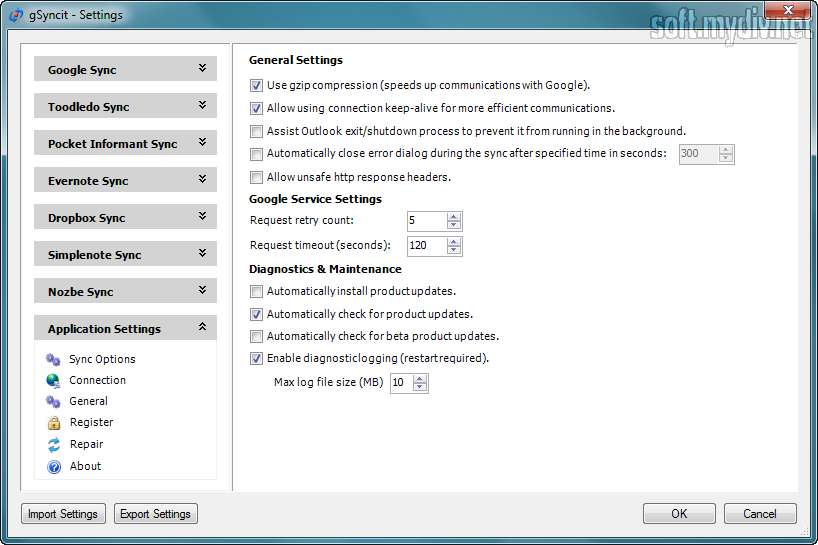This screenshot has height=545, width=818.
Task: Open the Register page
Action: 91,422
